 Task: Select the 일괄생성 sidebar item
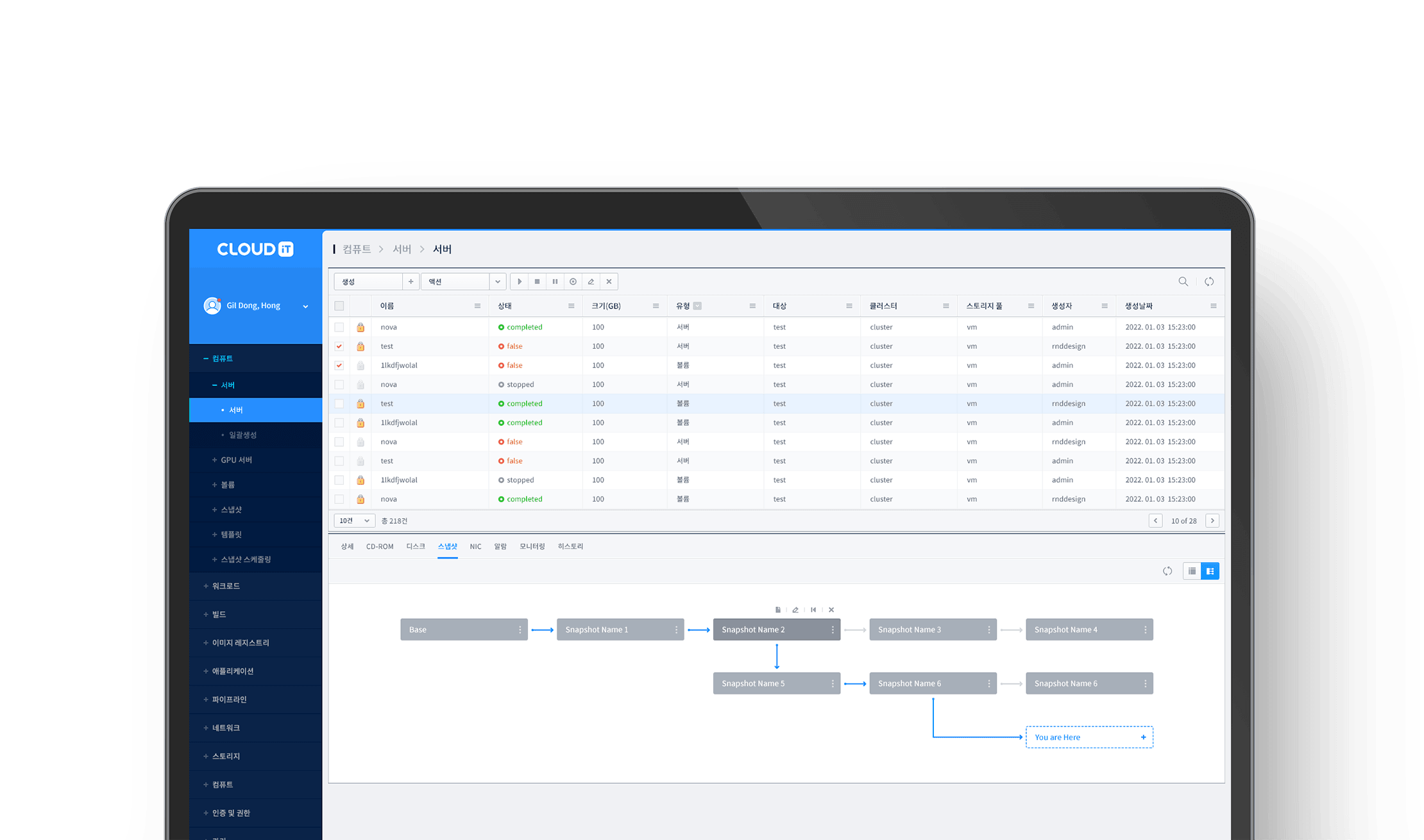(x=242, y=435)
